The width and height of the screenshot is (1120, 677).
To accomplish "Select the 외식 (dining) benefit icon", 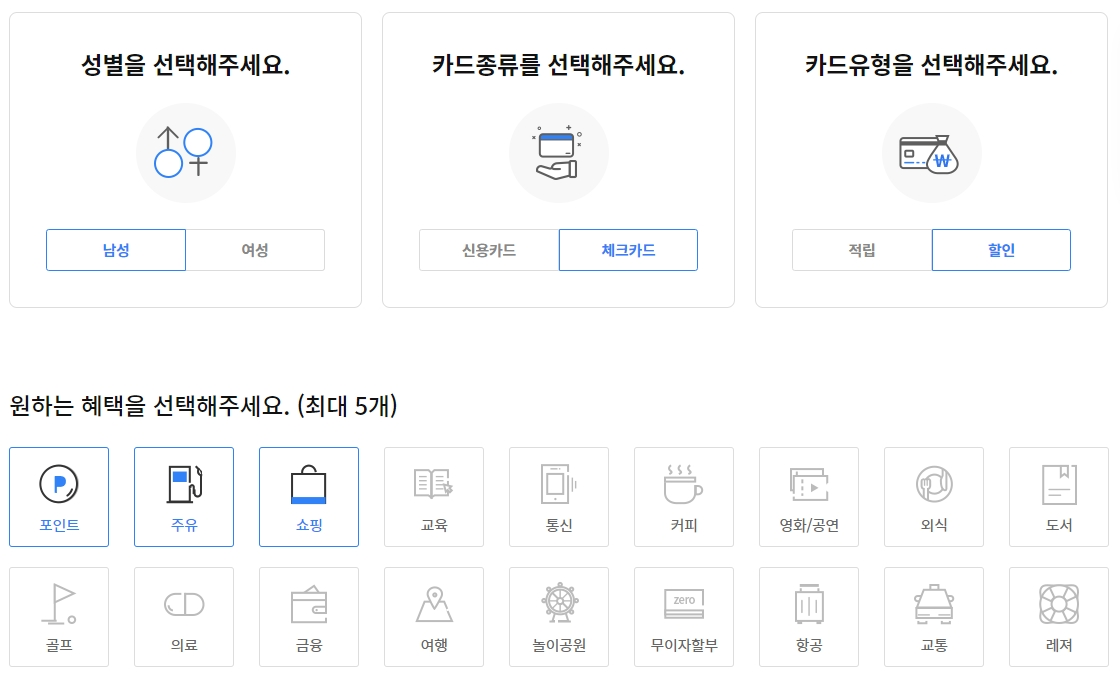I will tap(934, 497).
